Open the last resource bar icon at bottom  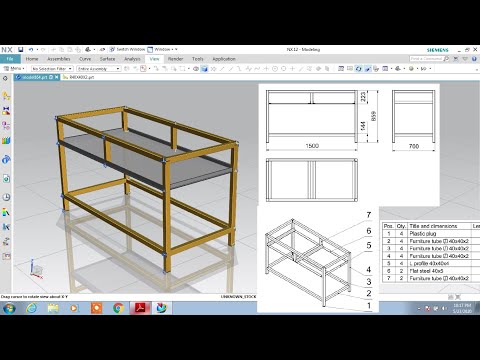pyautogui.click(x=6, y=256)
